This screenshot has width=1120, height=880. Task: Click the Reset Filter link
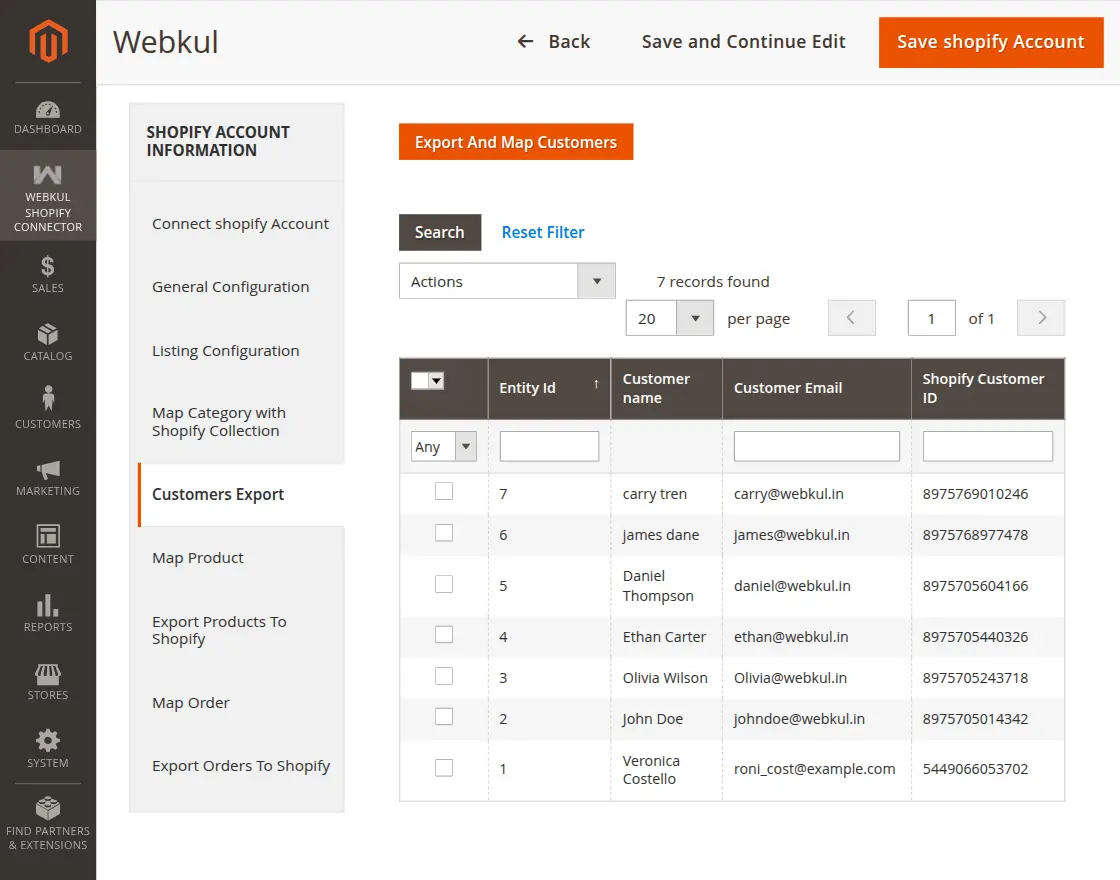pos(543,232)
